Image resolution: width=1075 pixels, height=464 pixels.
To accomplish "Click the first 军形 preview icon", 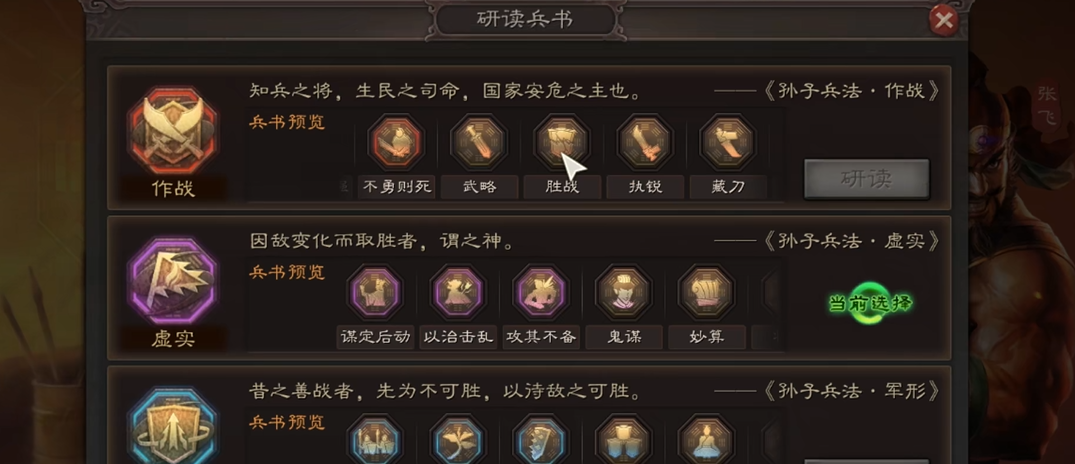I will [374, 439].
